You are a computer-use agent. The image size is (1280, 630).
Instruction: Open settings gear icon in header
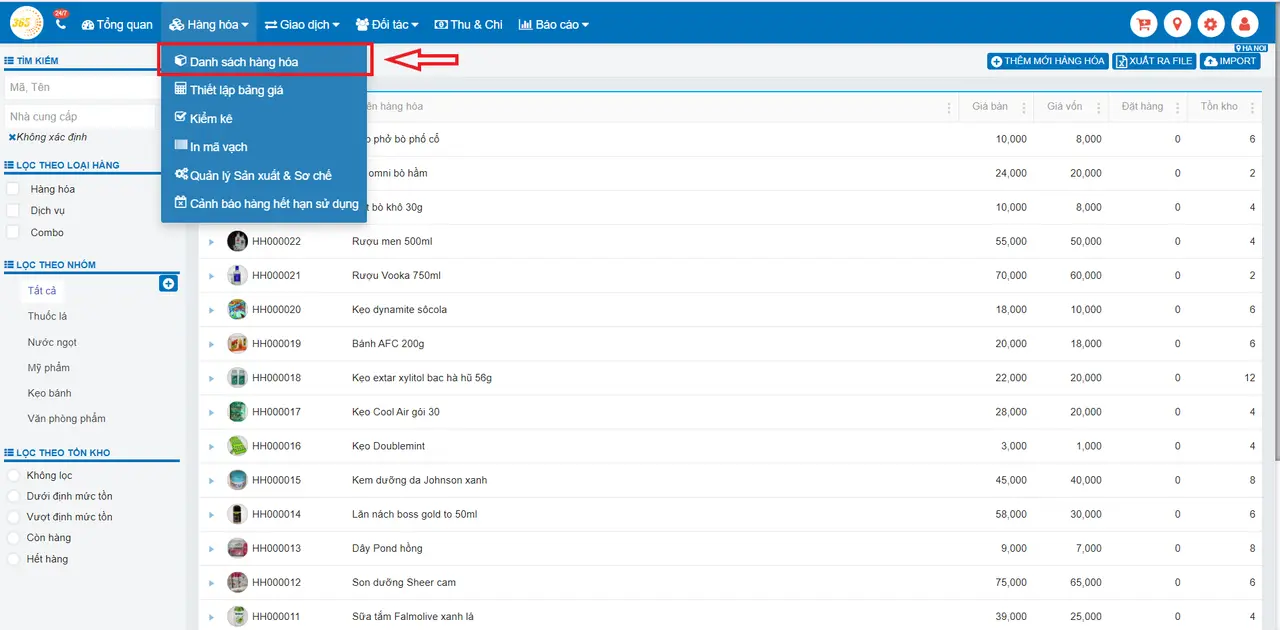pos(1211,24)
